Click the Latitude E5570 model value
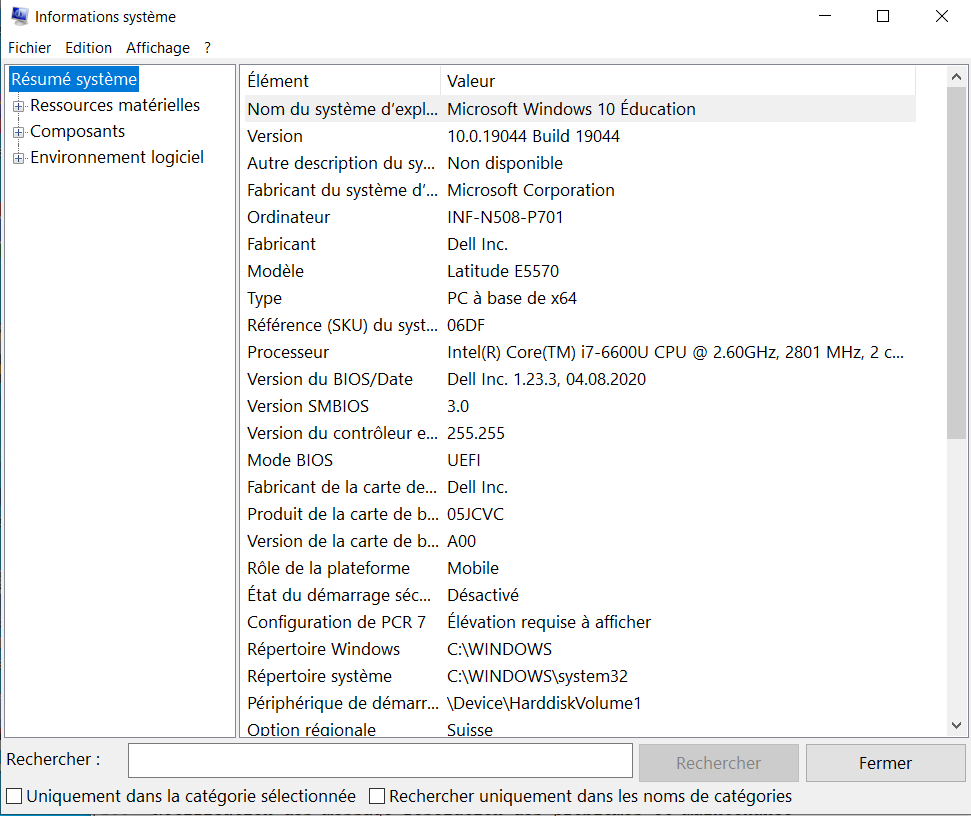The height and width of the screenshot is (816, 971). tap(503, 271)
